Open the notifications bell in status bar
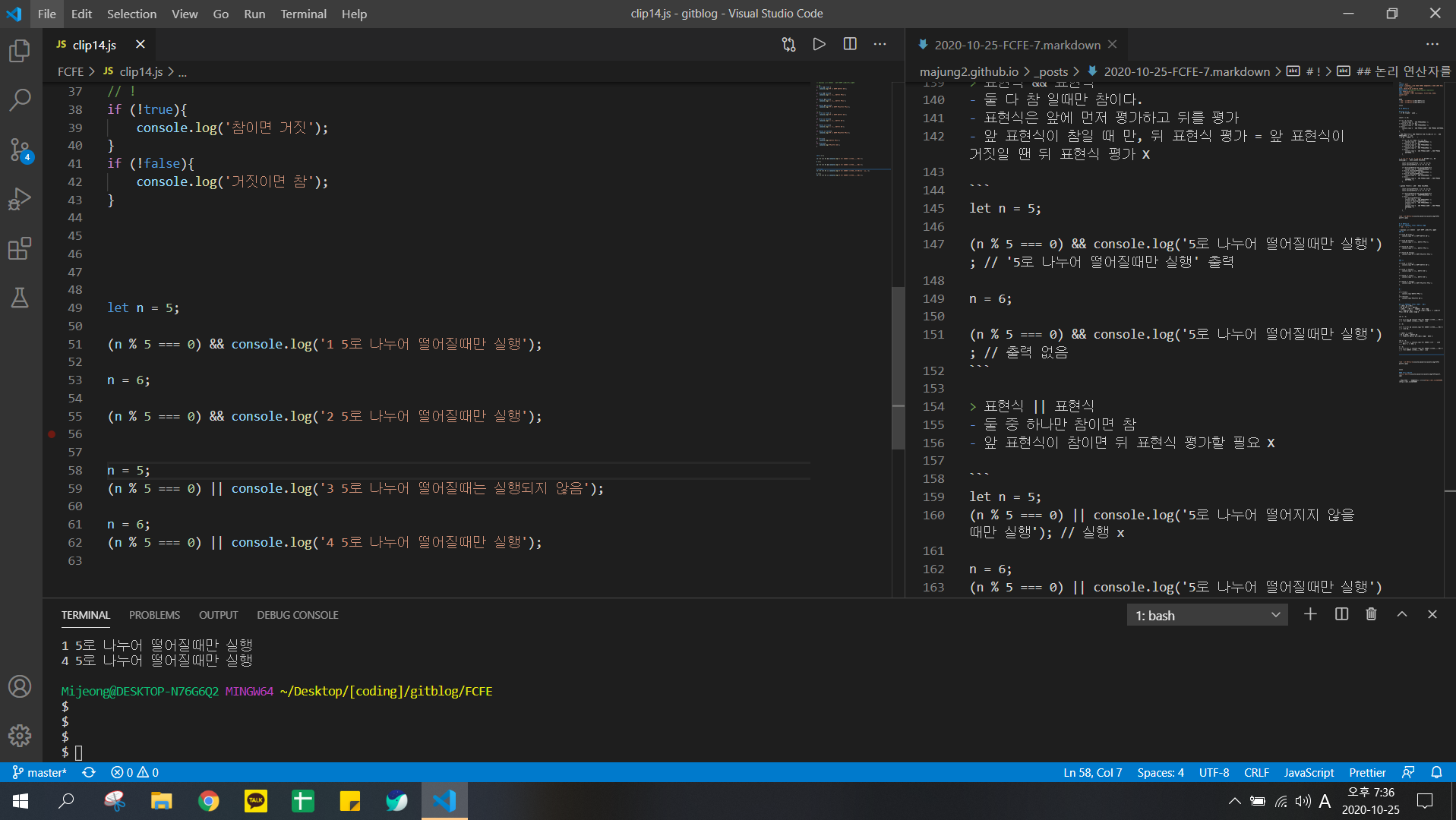Viewport: 1456px width, 820px height. 1436,772
